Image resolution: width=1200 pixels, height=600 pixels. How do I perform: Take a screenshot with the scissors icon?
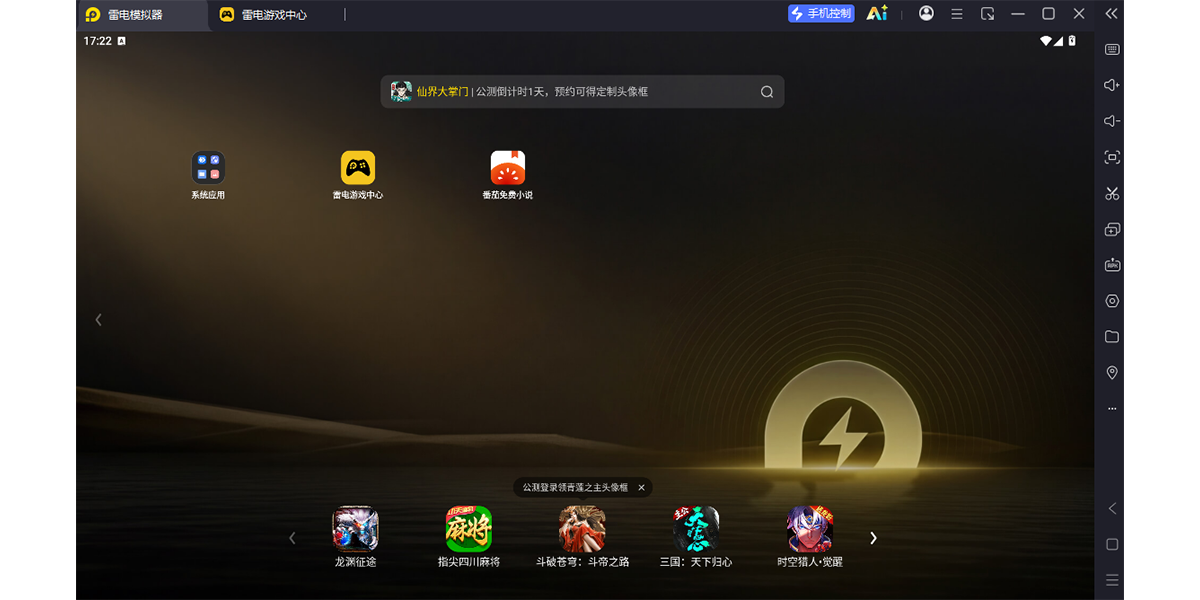tap(1112, 193)
